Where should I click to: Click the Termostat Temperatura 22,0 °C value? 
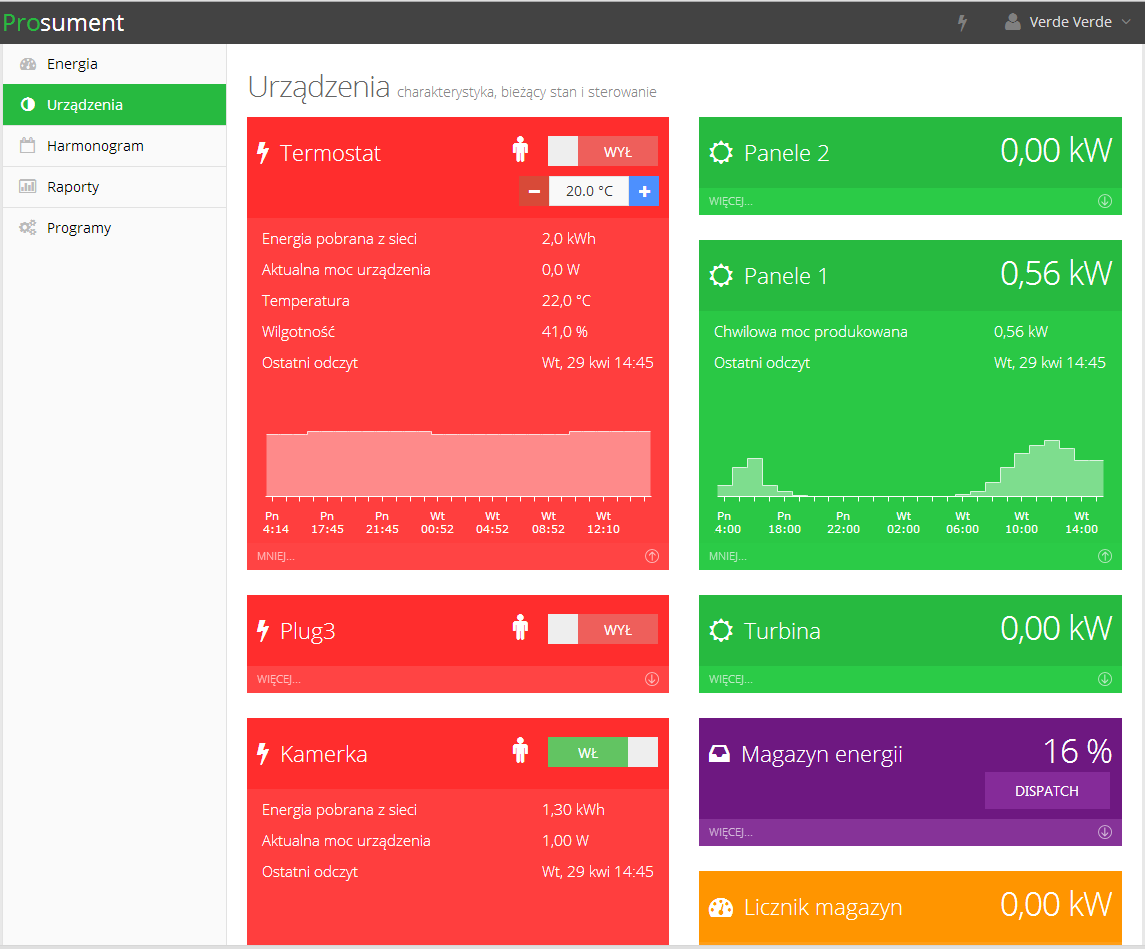click(x=566, y=301)
